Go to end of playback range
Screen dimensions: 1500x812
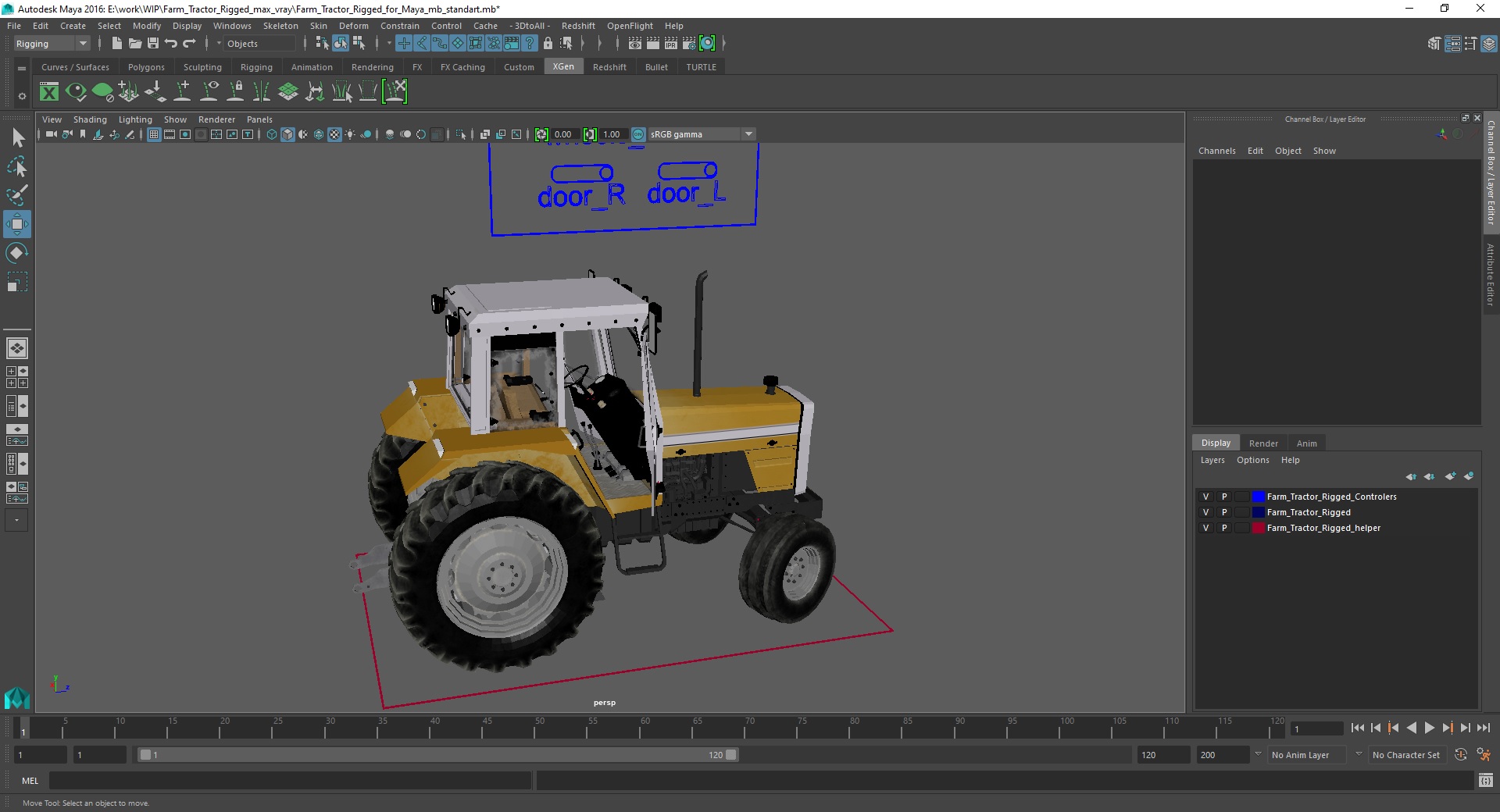click(1483, 728)
